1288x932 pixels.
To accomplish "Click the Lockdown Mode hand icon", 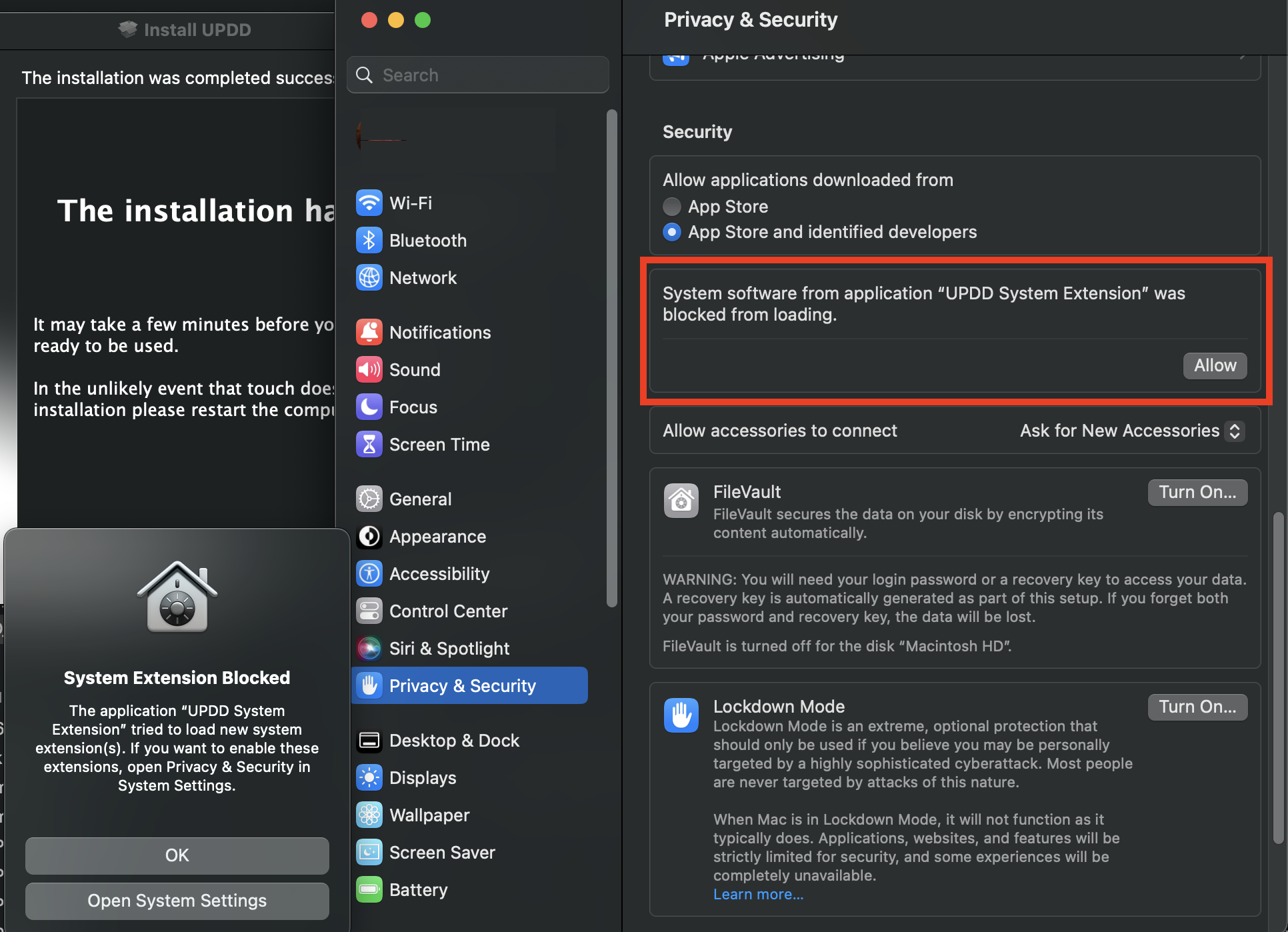I will [681, 715].
